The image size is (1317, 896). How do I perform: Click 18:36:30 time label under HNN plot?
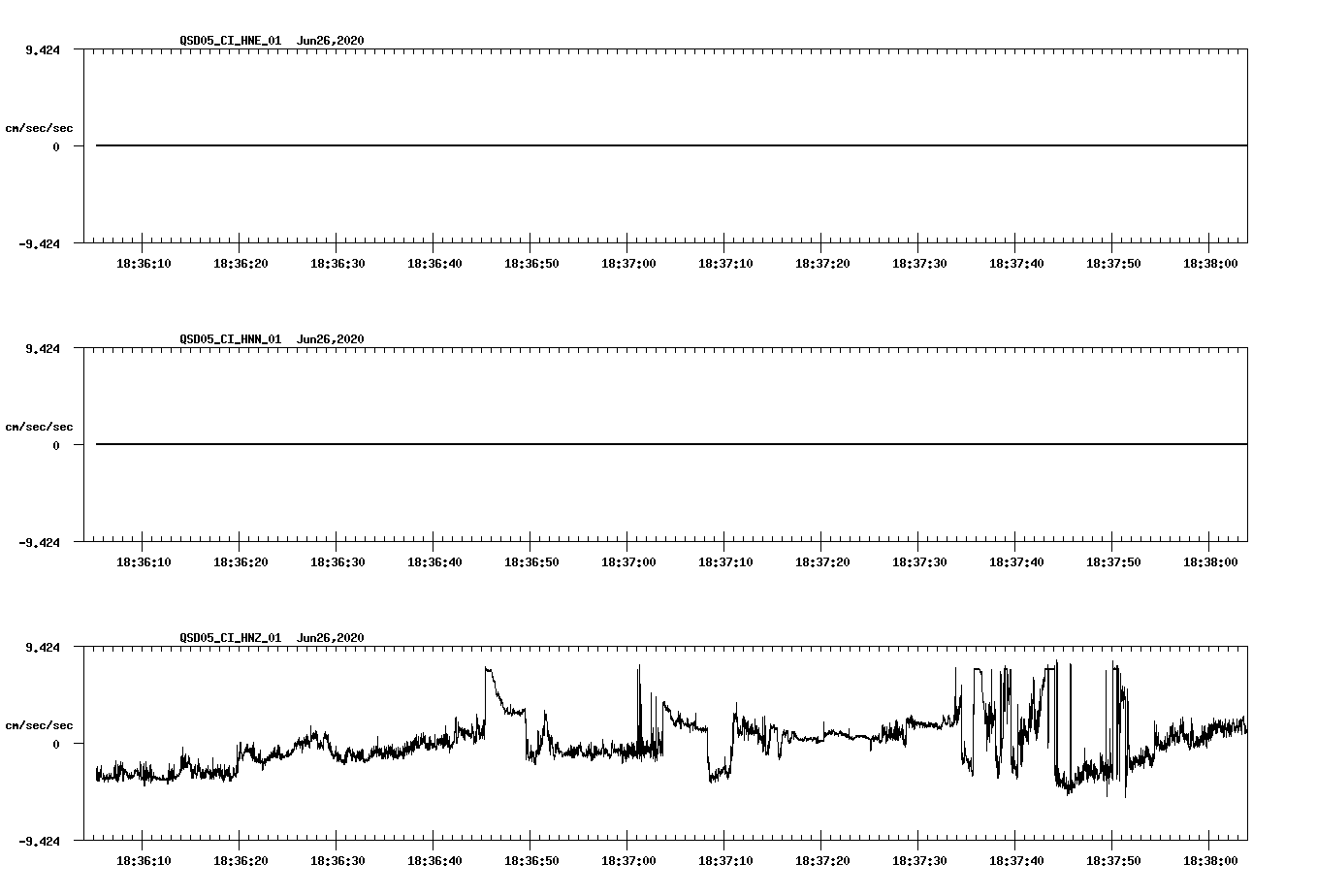coord(337,562)
